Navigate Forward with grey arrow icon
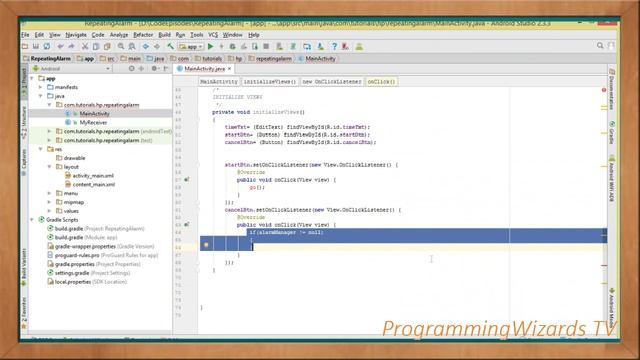This screenshot has height=360, width=640. pos(157,47)
